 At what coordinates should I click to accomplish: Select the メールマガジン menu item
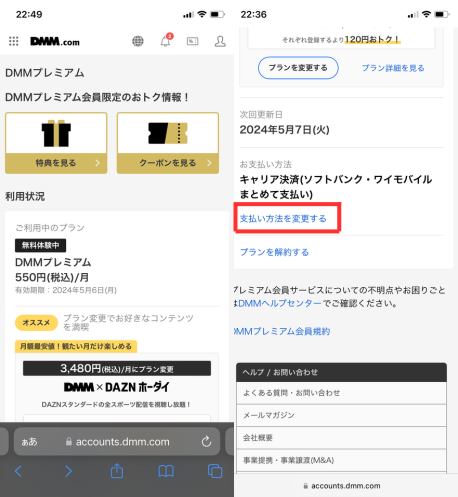click(341, 415)
